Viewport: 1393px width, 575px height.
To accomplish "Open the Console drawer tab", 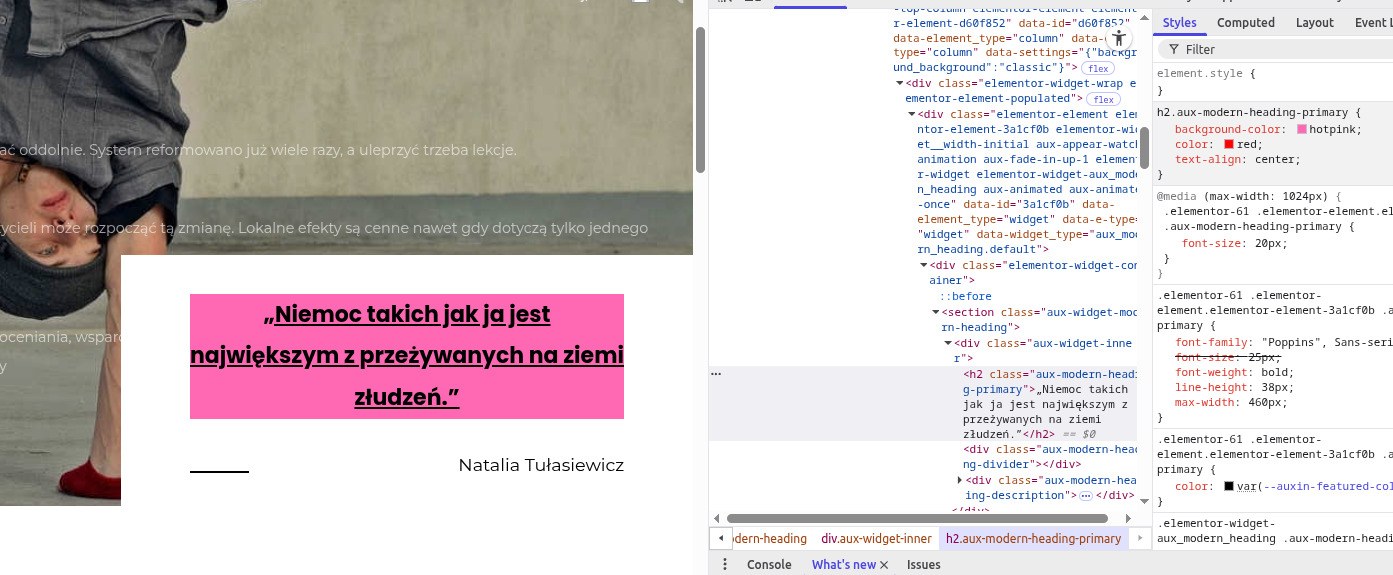I will pos(769,565).
